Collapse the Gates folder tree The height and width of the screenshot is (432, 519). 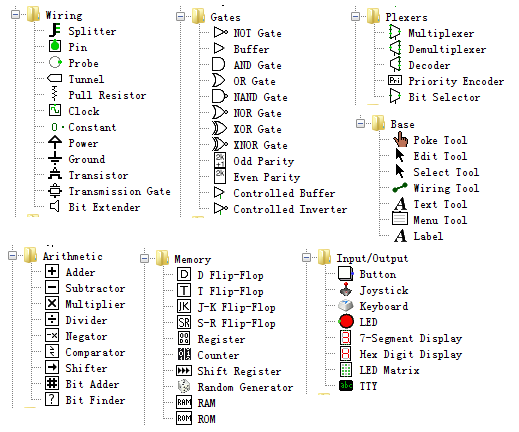coord(180,16)
